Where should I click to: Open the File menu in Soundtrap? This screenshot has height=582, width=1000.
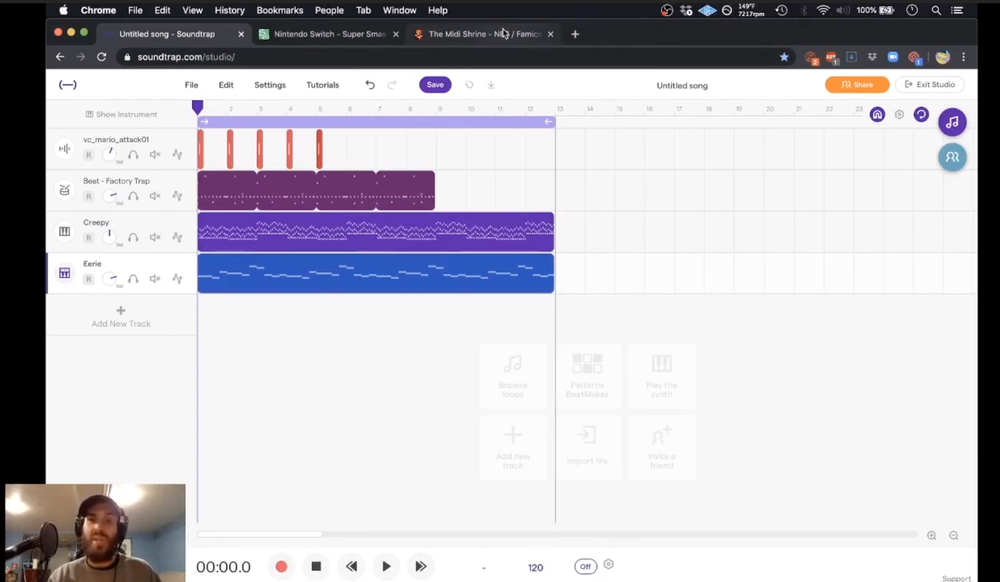tap(191, 85)
